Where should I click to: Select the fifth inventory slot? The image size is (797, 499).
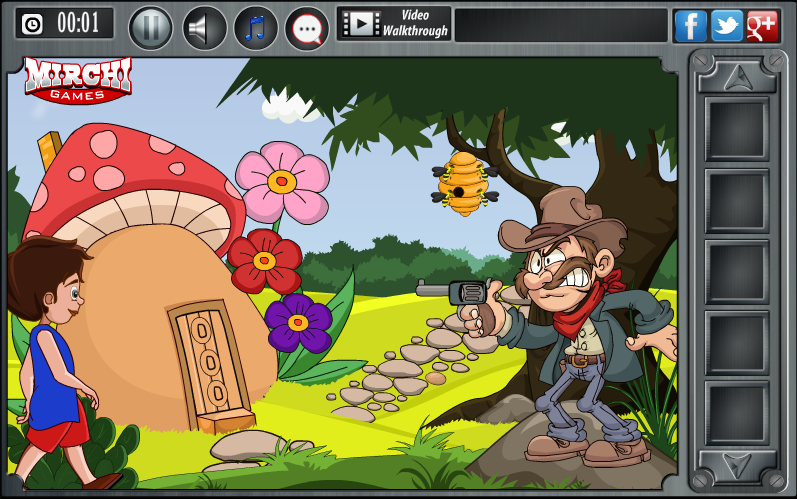tap(737, 413)
